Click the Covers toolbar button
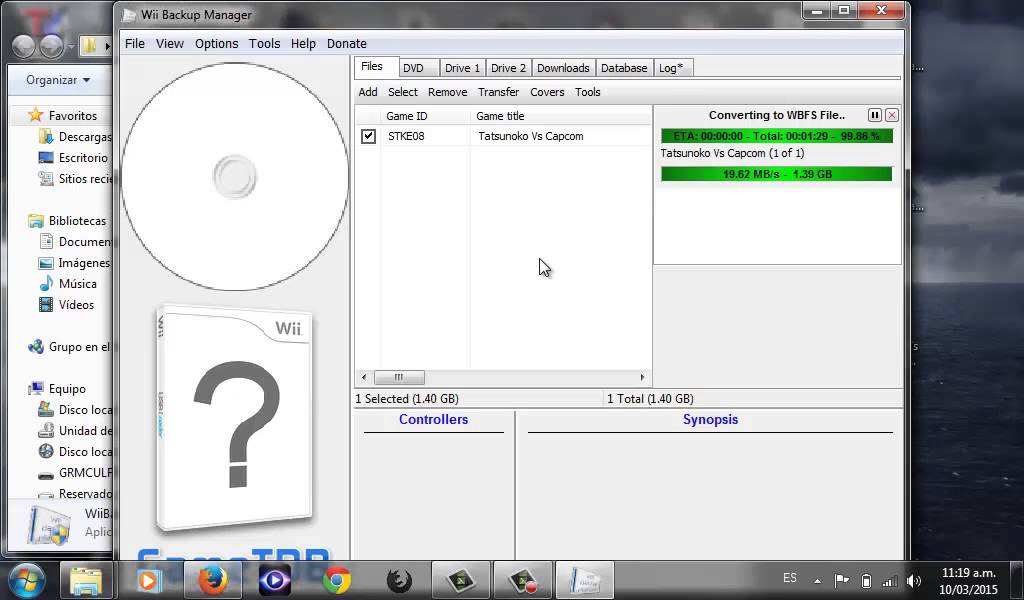 [547, 92]
